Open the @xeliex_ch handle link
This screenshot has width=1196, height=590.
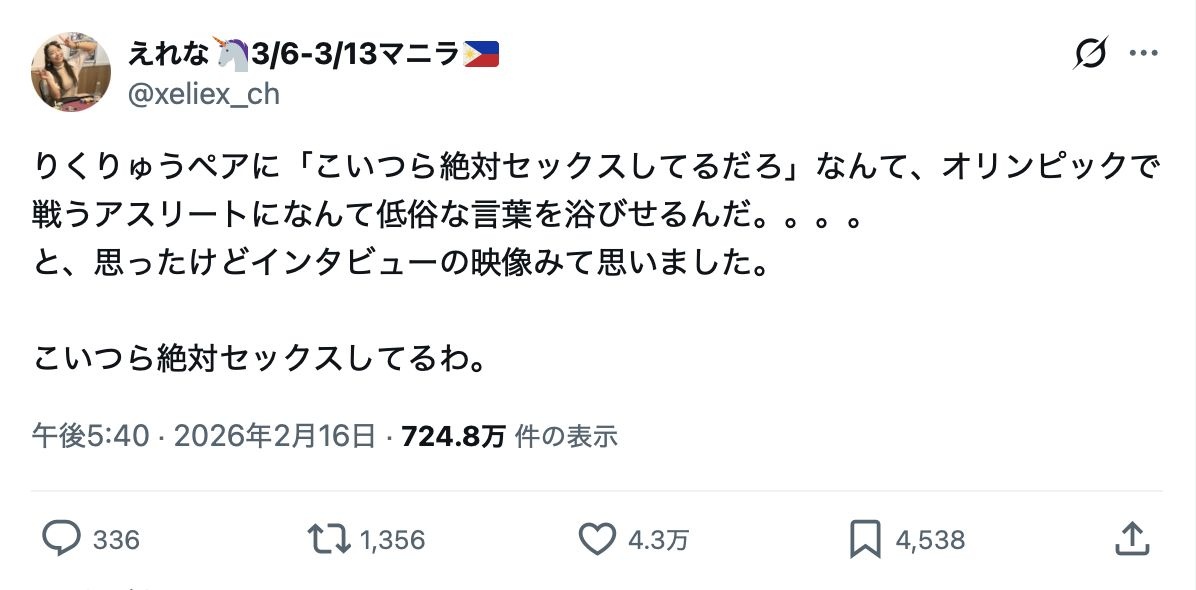pyautogui.click(x=203, y=94)
